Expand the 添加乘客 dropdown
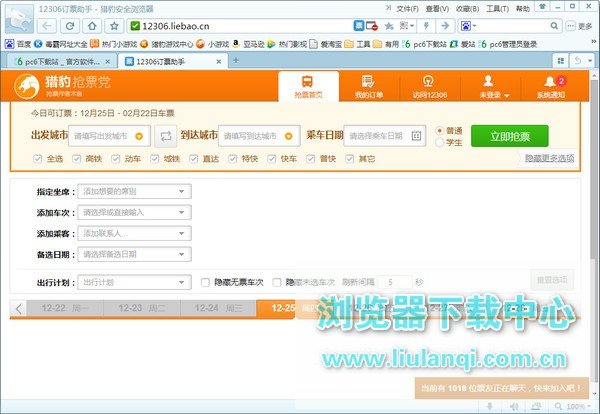 [134, 233]
